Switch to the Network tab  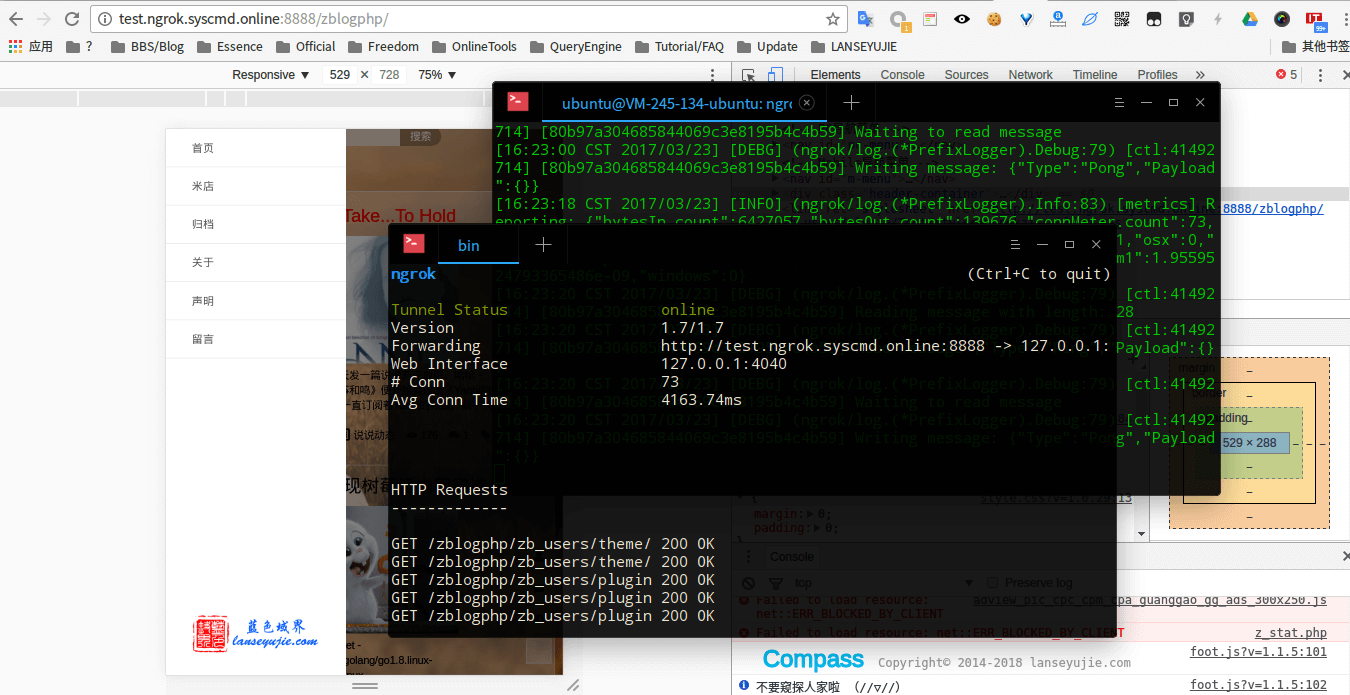pos(1030,75)
